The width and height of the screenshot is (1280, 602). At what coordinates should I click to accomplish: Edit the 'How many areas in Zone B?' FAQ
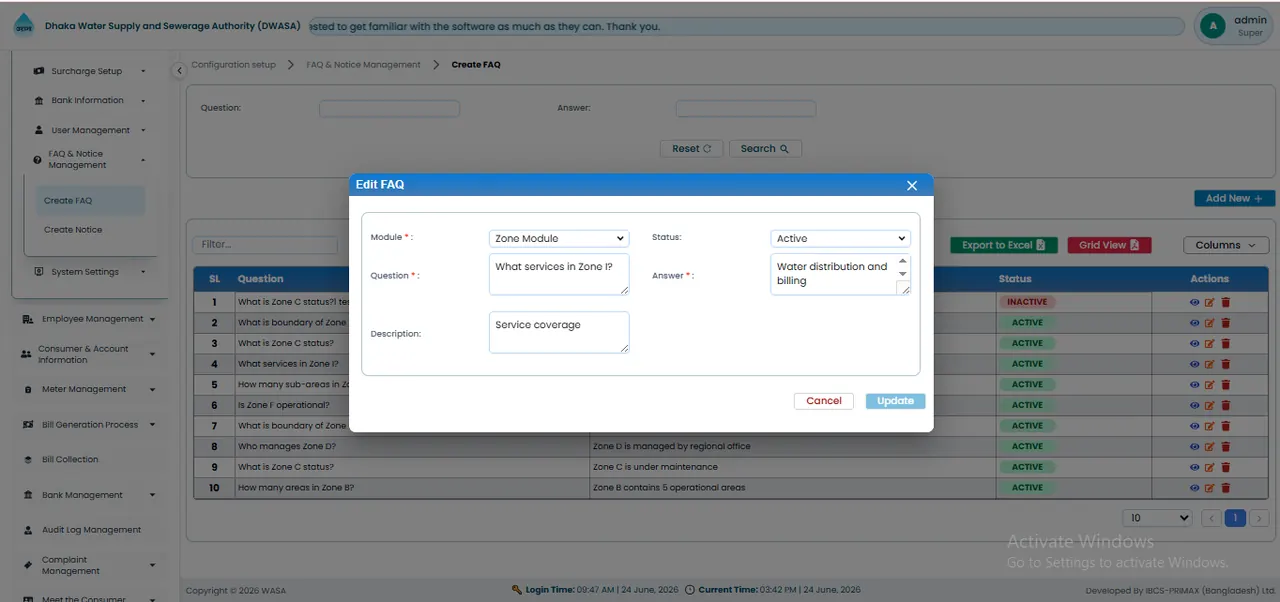1210,488
